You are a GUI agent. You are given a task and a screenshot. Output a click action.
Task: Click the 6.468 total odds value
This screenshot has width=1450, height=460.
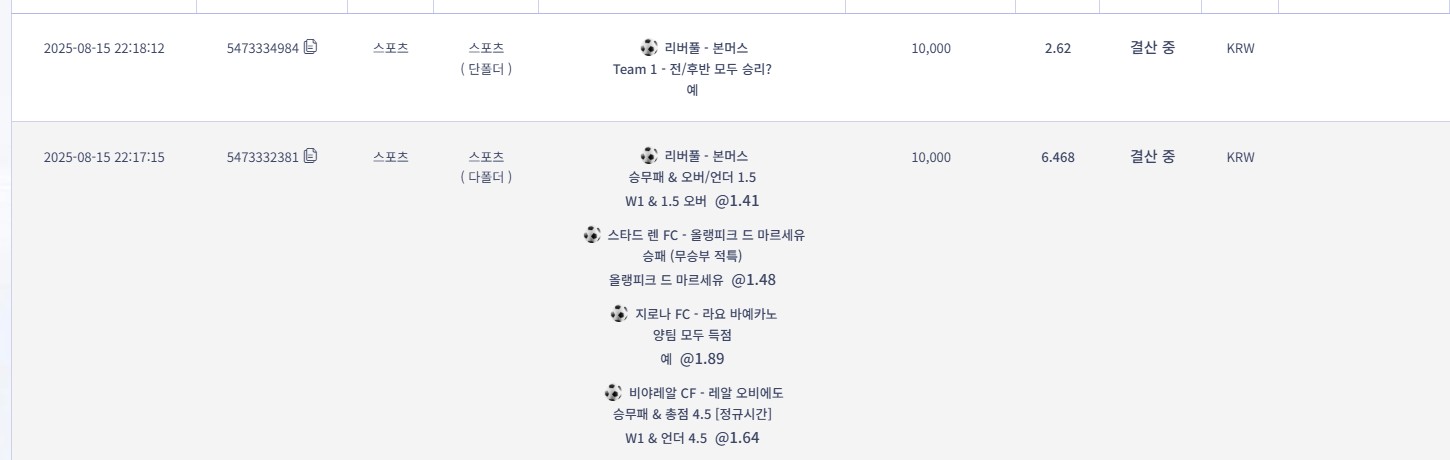[x=1057, y=157]
